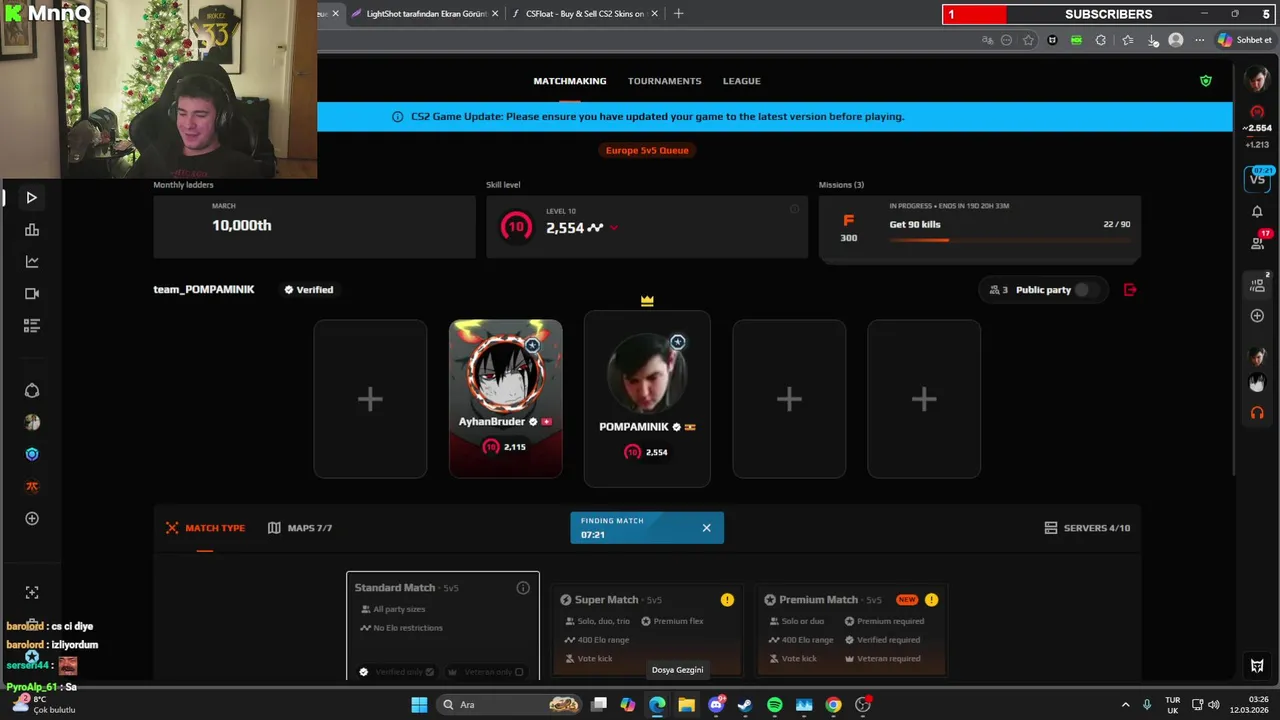
Task: Click the team_POMPAMINIK name
Action: point(204,290)
